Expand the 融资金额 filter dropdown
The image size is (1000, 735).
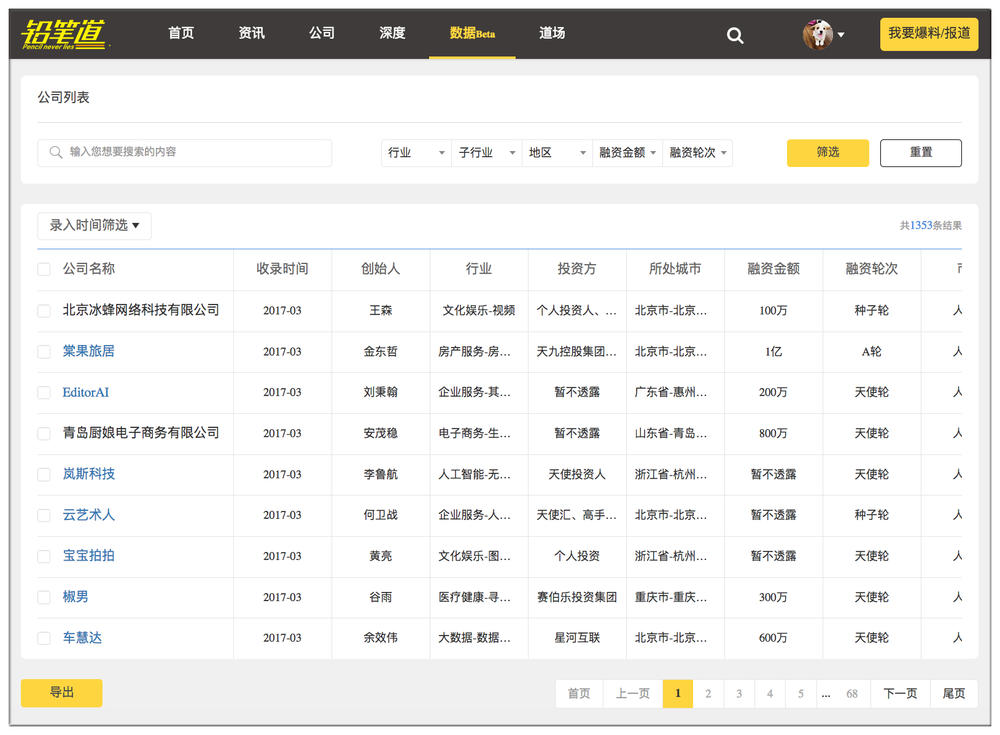pos(627,153)
